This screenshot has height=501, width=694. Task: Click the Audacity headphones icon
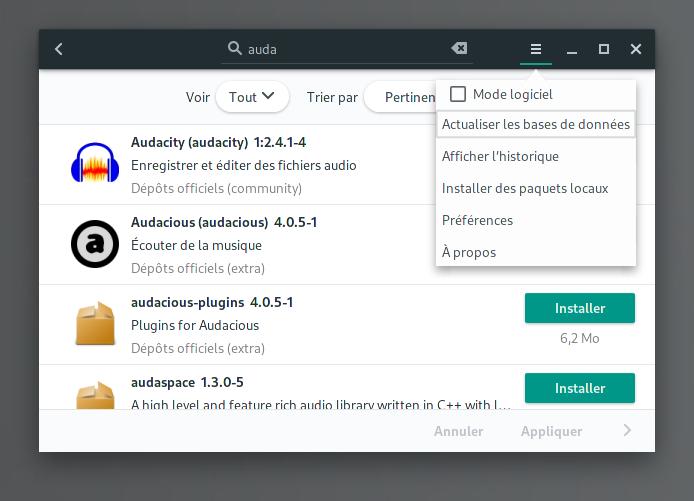click(x=95, y=162)
